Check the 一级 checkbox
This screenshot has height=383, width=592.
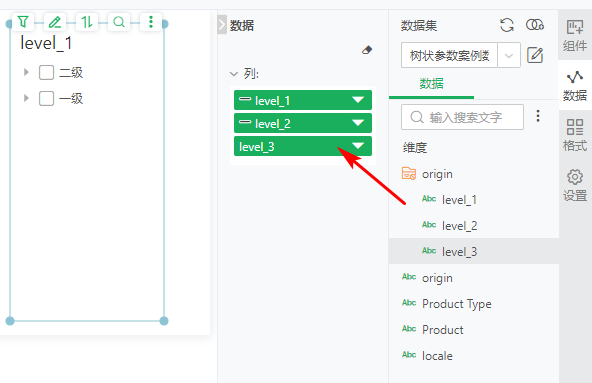(46, 98)
